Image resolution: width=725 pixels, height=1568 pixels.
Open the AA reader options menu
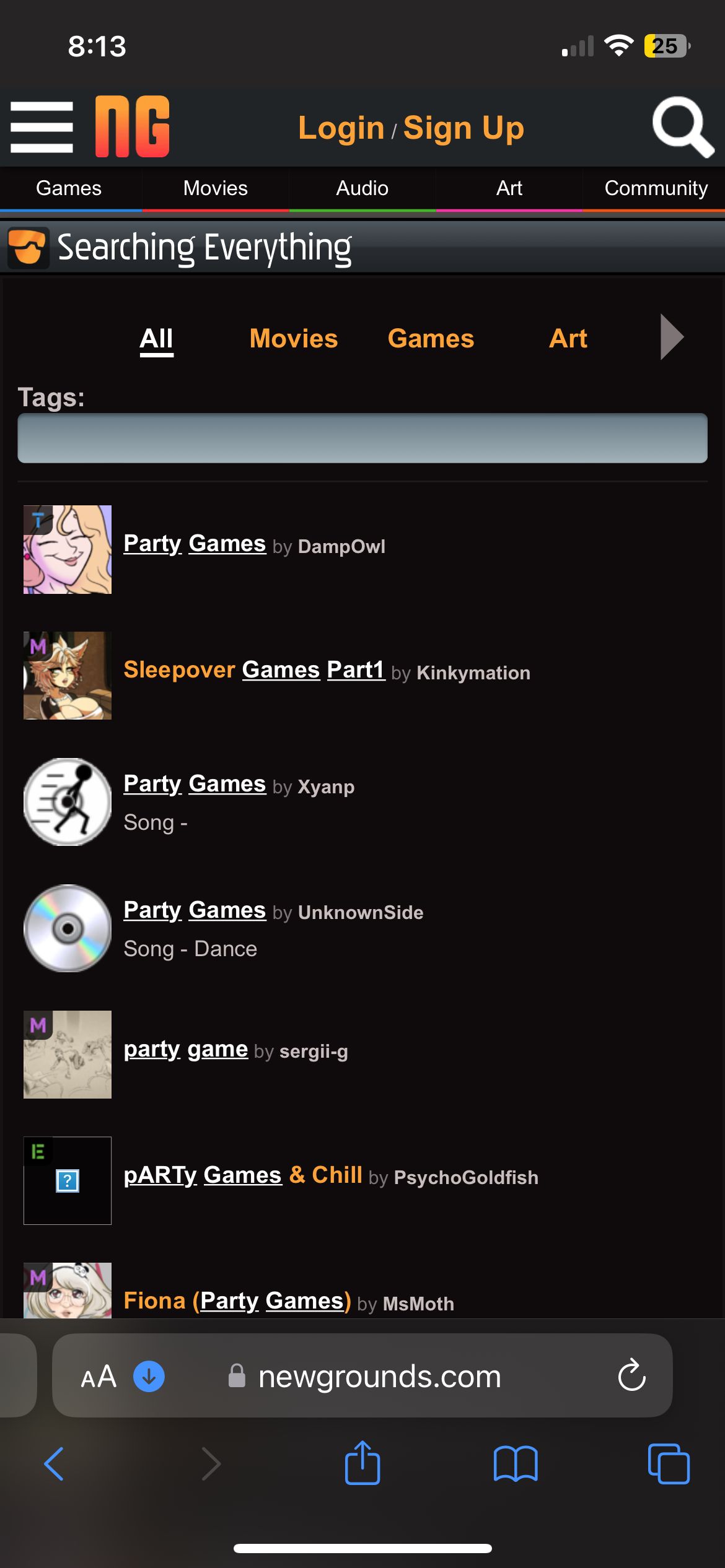[99, 1377]
